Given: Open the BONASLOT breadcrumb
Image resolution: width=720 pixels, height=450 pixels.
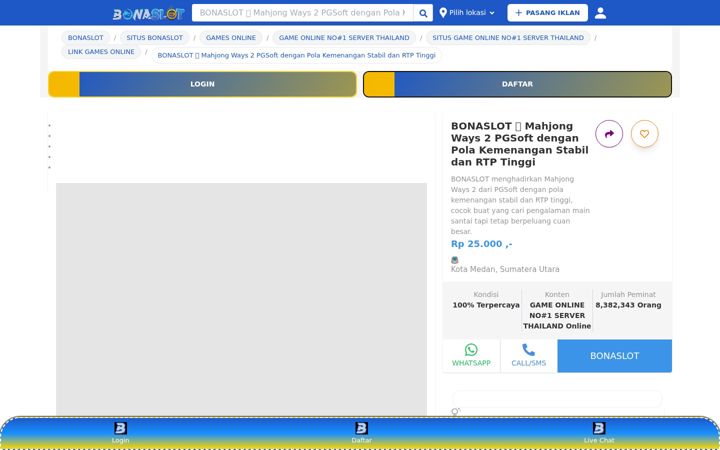Looking at the screenshot, I should (x=85, y=38).
